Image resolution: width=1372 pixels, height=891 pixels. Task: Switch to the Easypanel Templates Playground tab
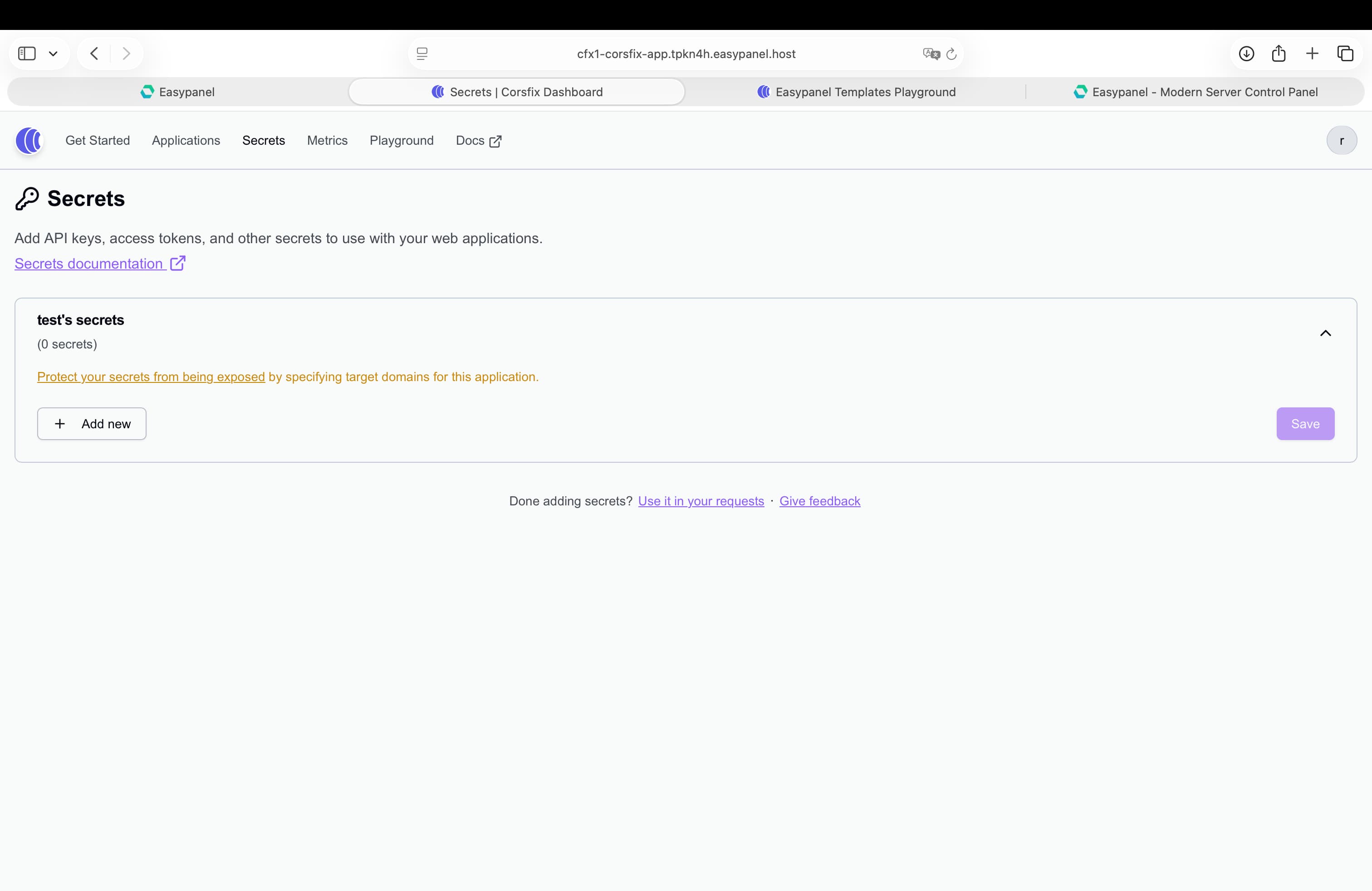[856, 92]
